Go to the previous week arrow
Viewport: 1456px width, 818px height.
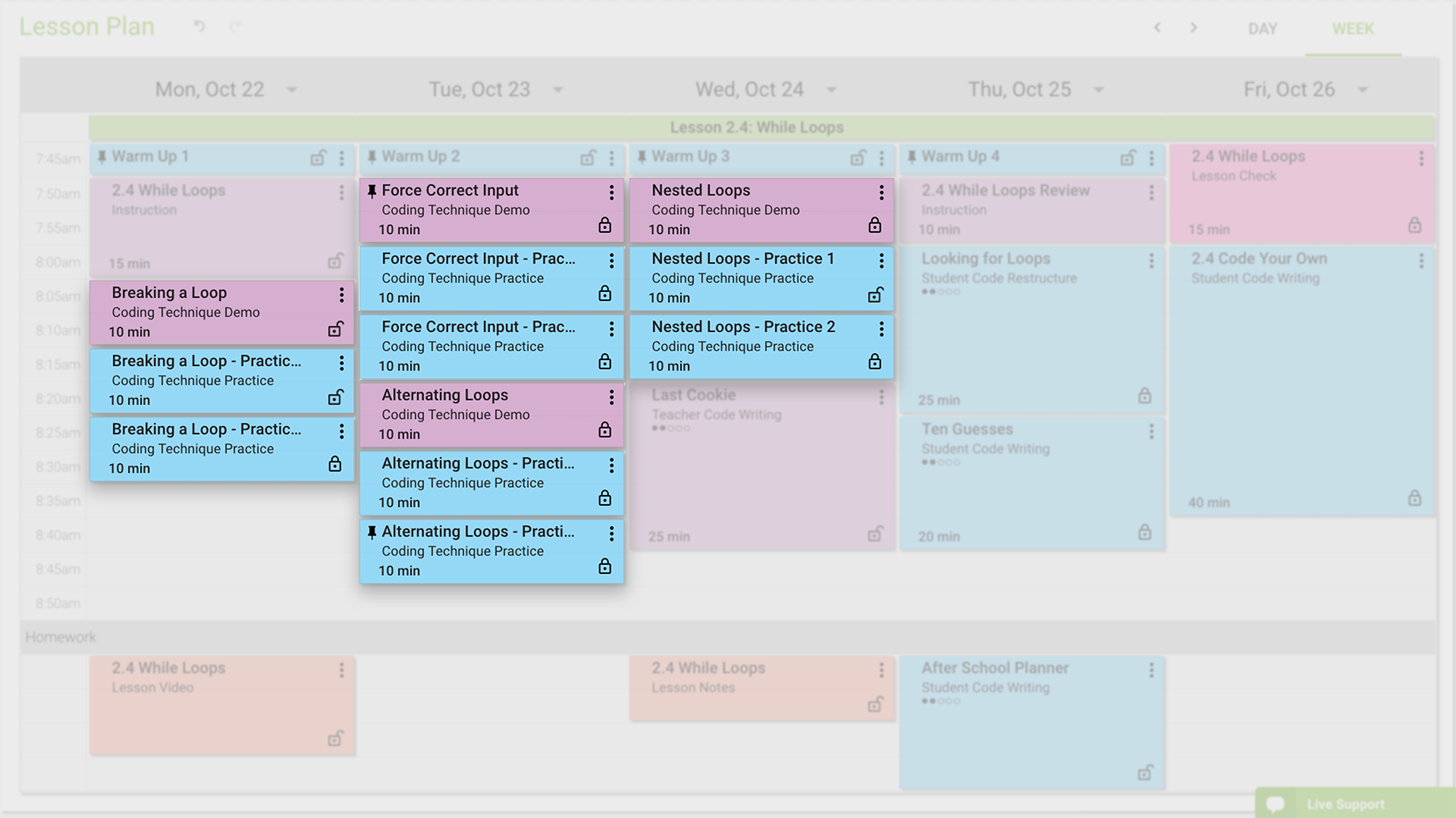point(1157,28)
